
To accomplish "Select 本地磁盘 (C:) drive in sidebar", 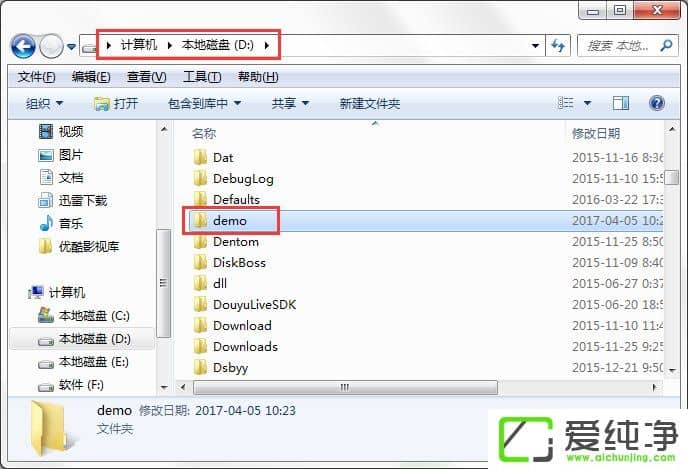I will click(x=83, y=316).
